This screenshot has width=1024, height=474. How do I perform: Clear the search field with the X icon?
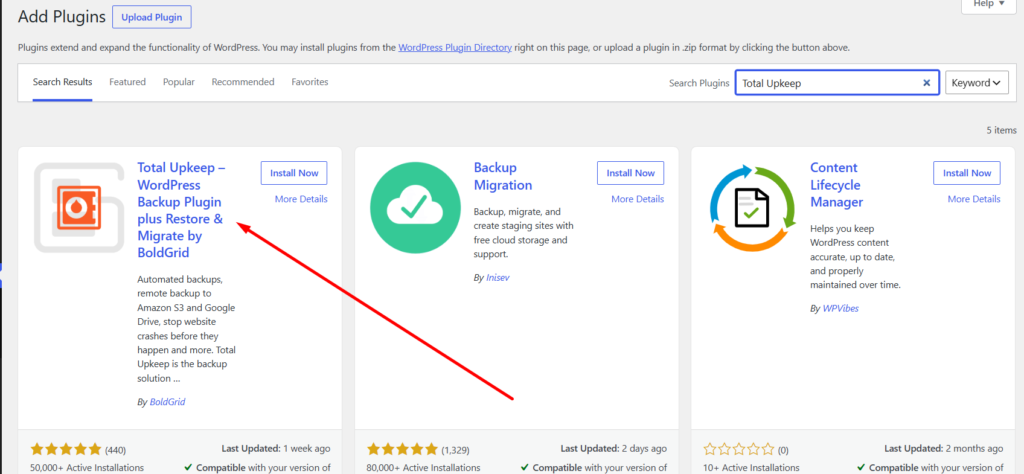[926, 83]
